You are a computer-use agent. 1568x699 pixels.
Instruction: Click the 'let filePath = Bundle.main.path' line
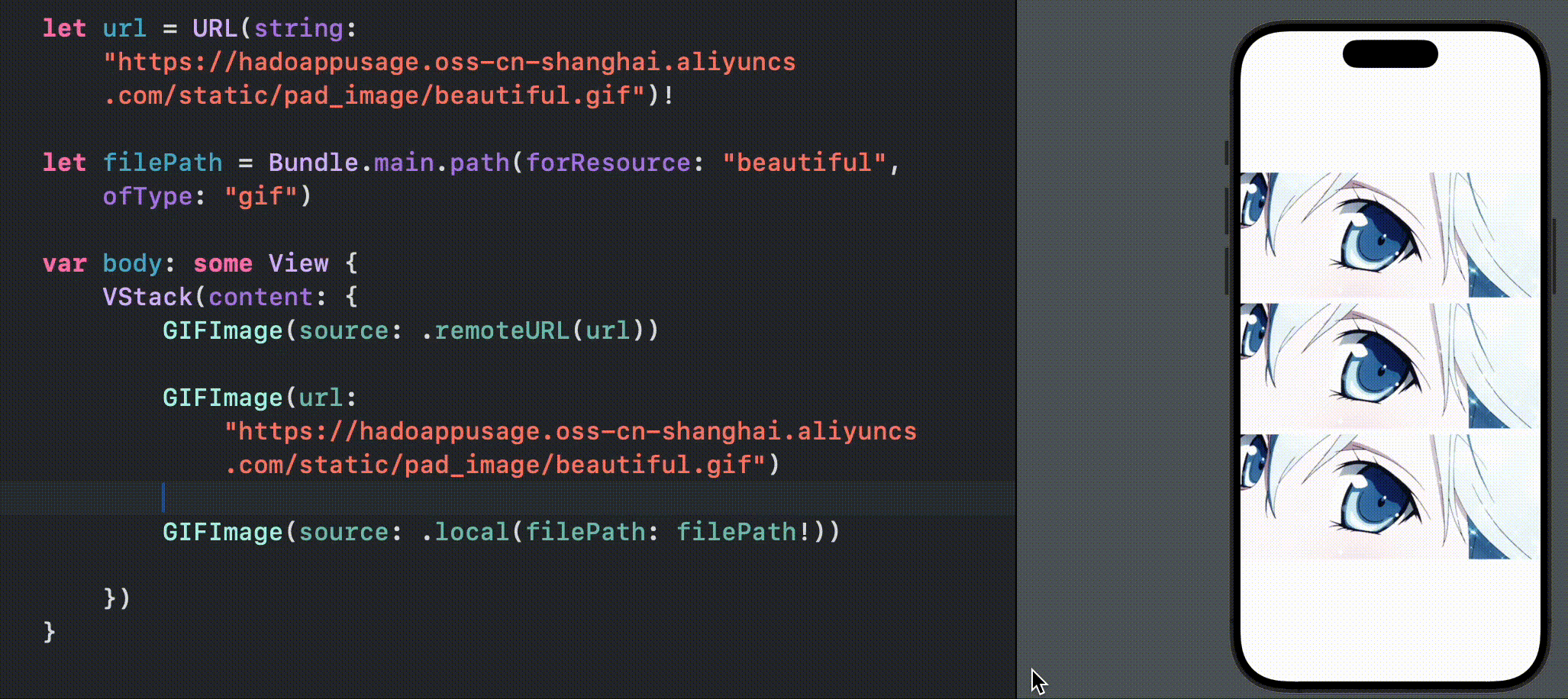[472, 163]
